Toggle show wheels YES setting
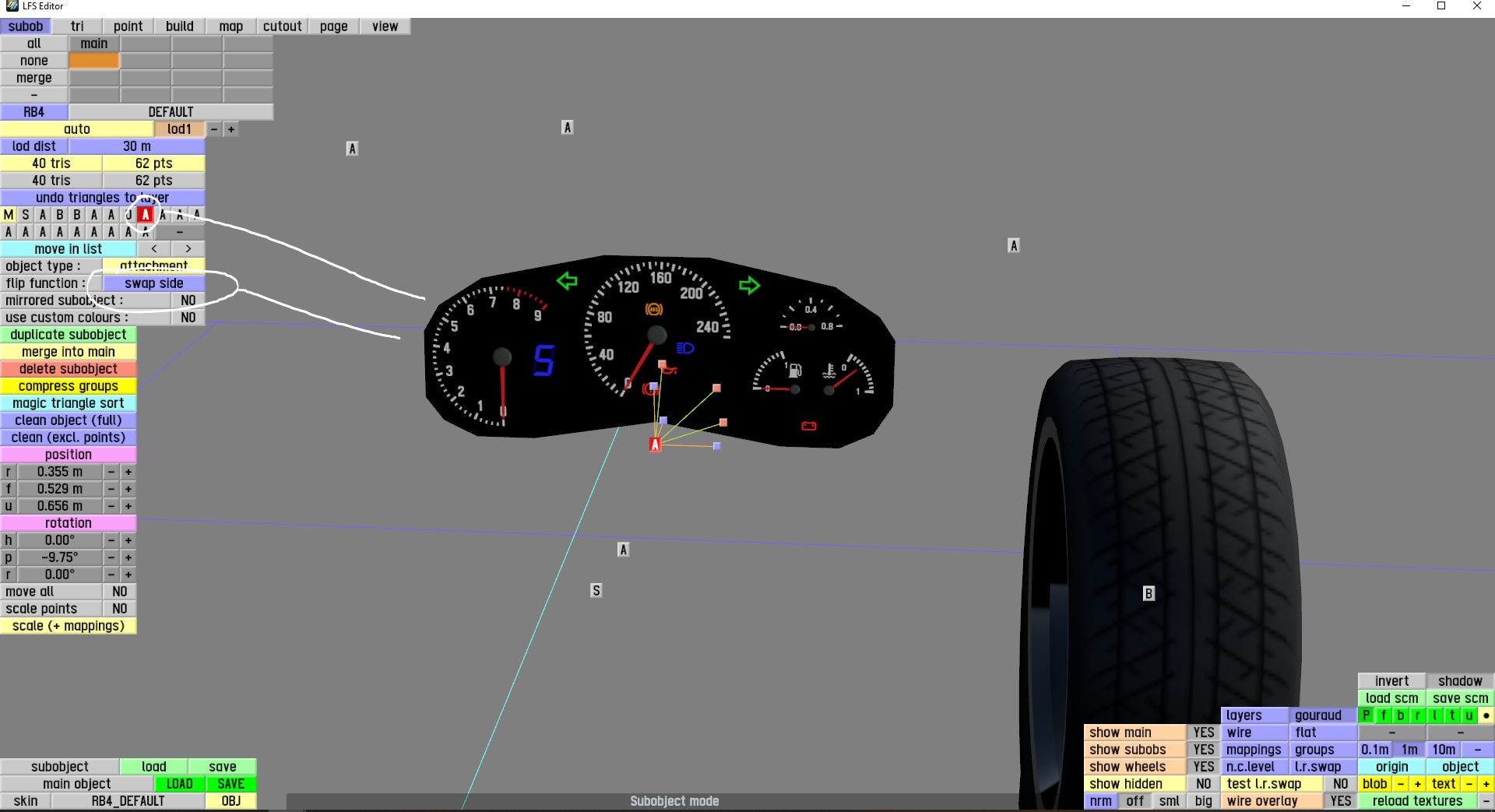The height and width of the screenshot is (812, 1495). 1204,767
